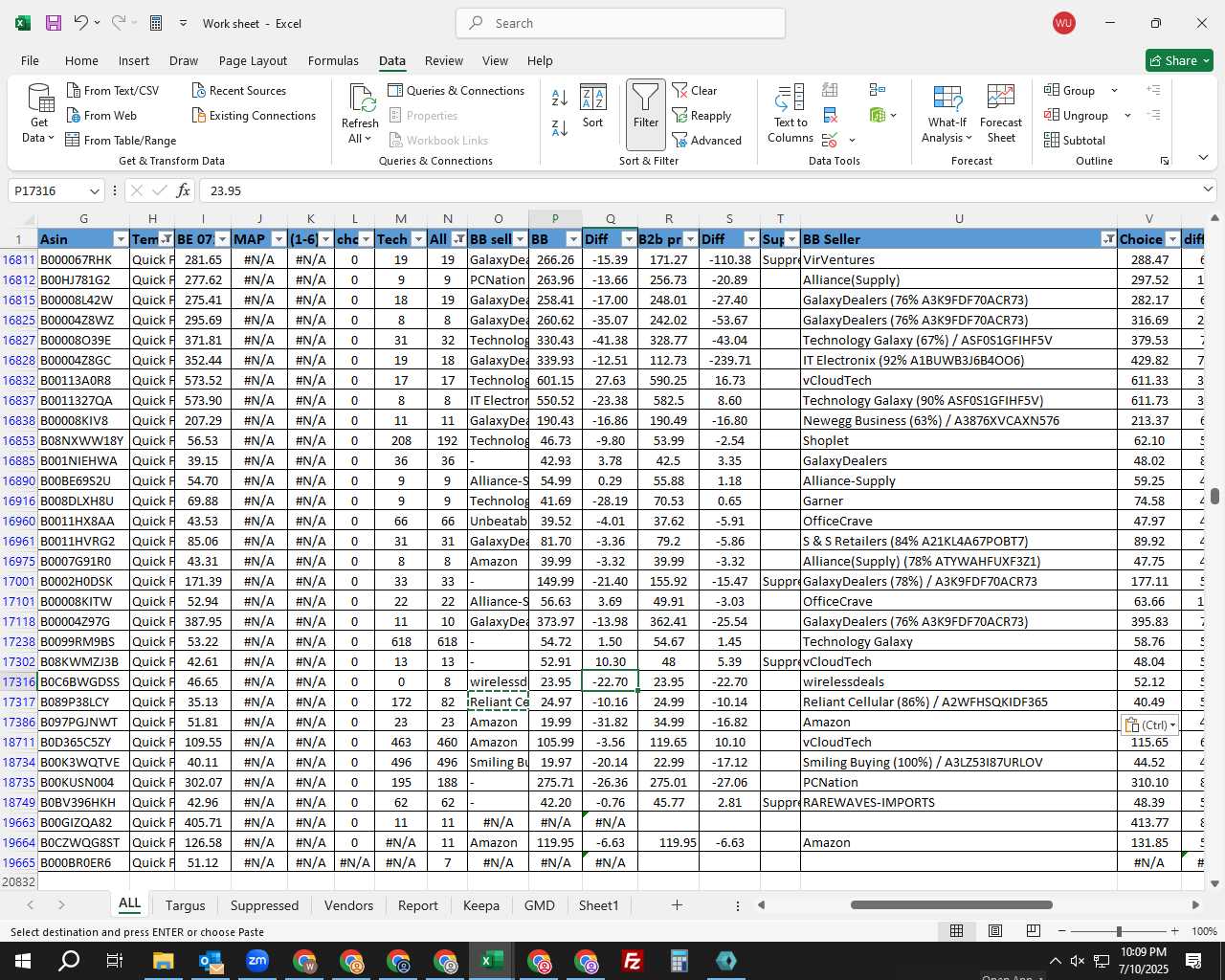
Task: Click Text to Columns
Action: pyautogui.click(x=791, y=114)
